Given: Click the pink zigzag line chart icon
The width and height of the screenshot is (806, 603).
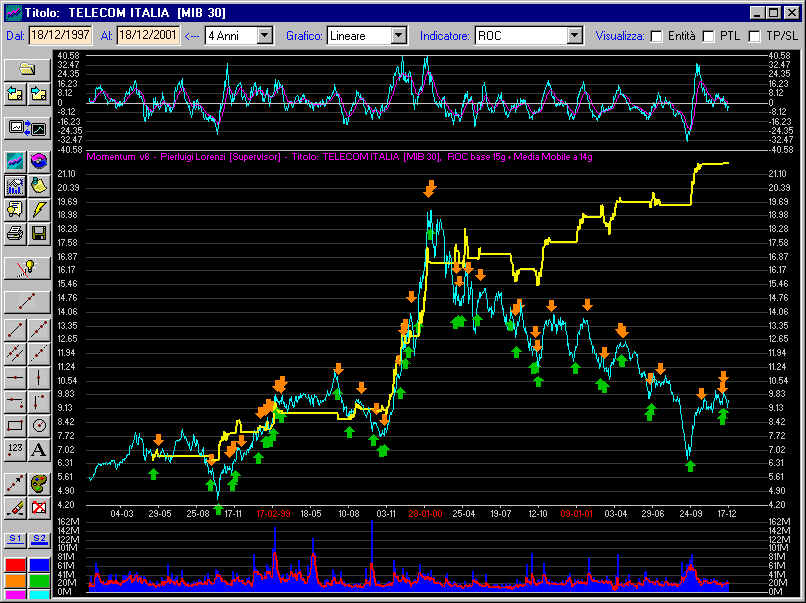Looking at the screenshot, I should 15,161.
